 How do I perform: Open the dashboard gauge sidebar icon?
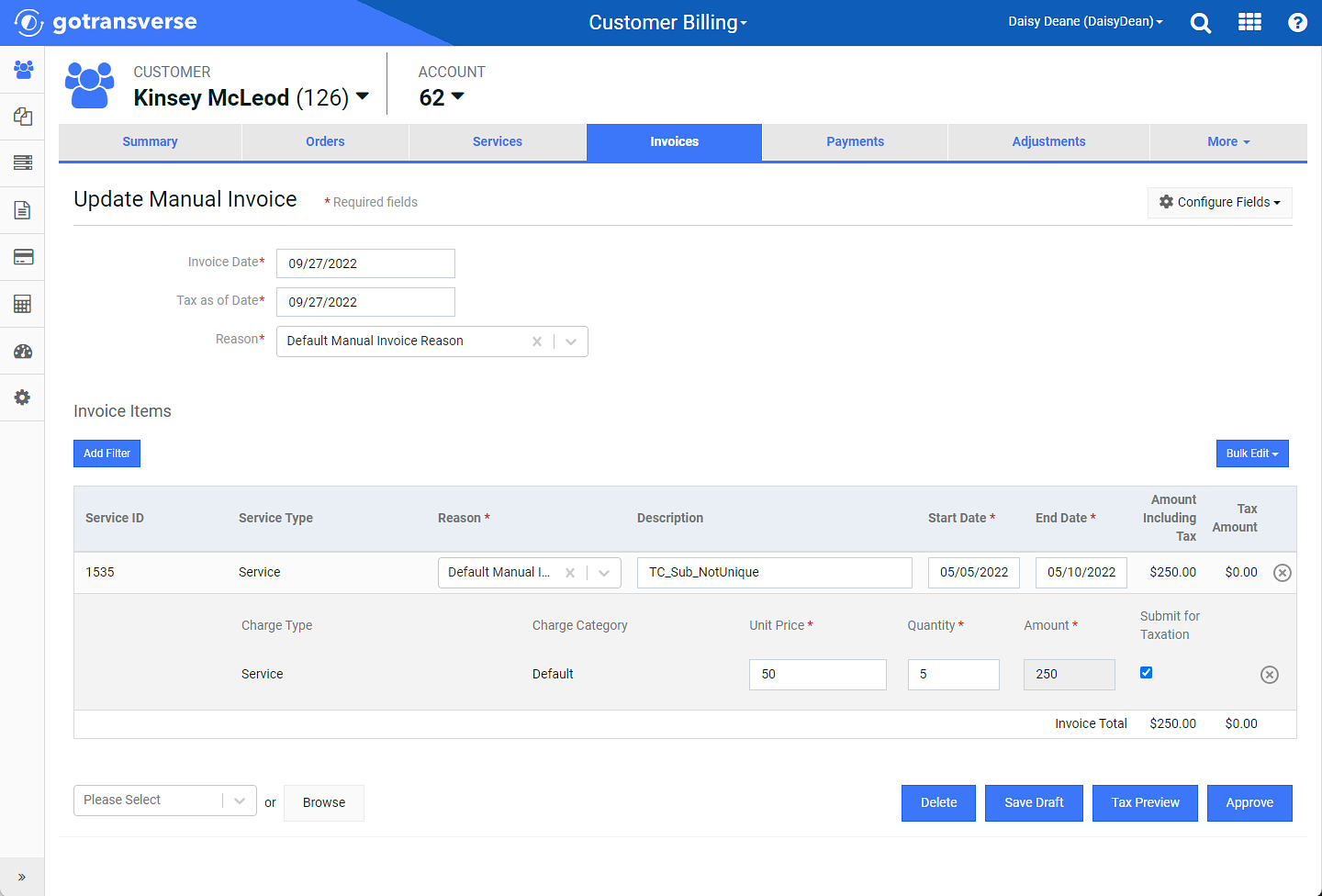(23, 352)
